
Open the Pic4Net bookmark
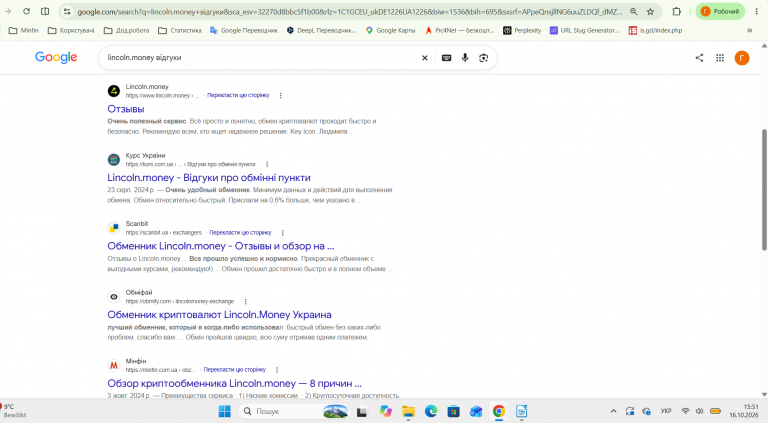point(459,30)
